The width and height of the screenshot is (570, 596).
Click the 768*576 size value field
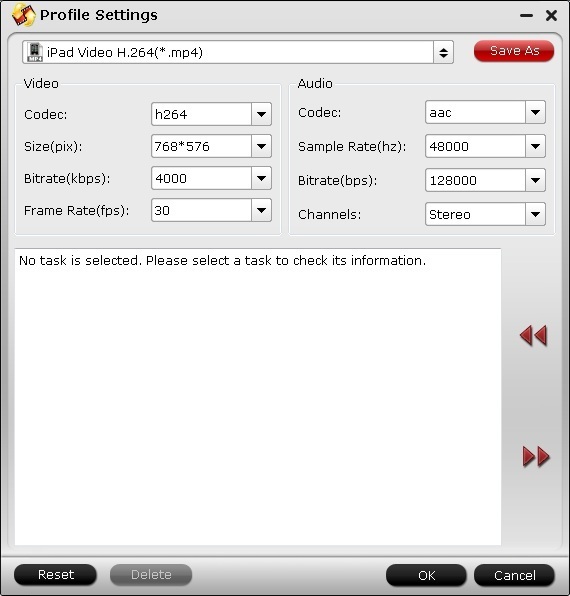[201, 146]
